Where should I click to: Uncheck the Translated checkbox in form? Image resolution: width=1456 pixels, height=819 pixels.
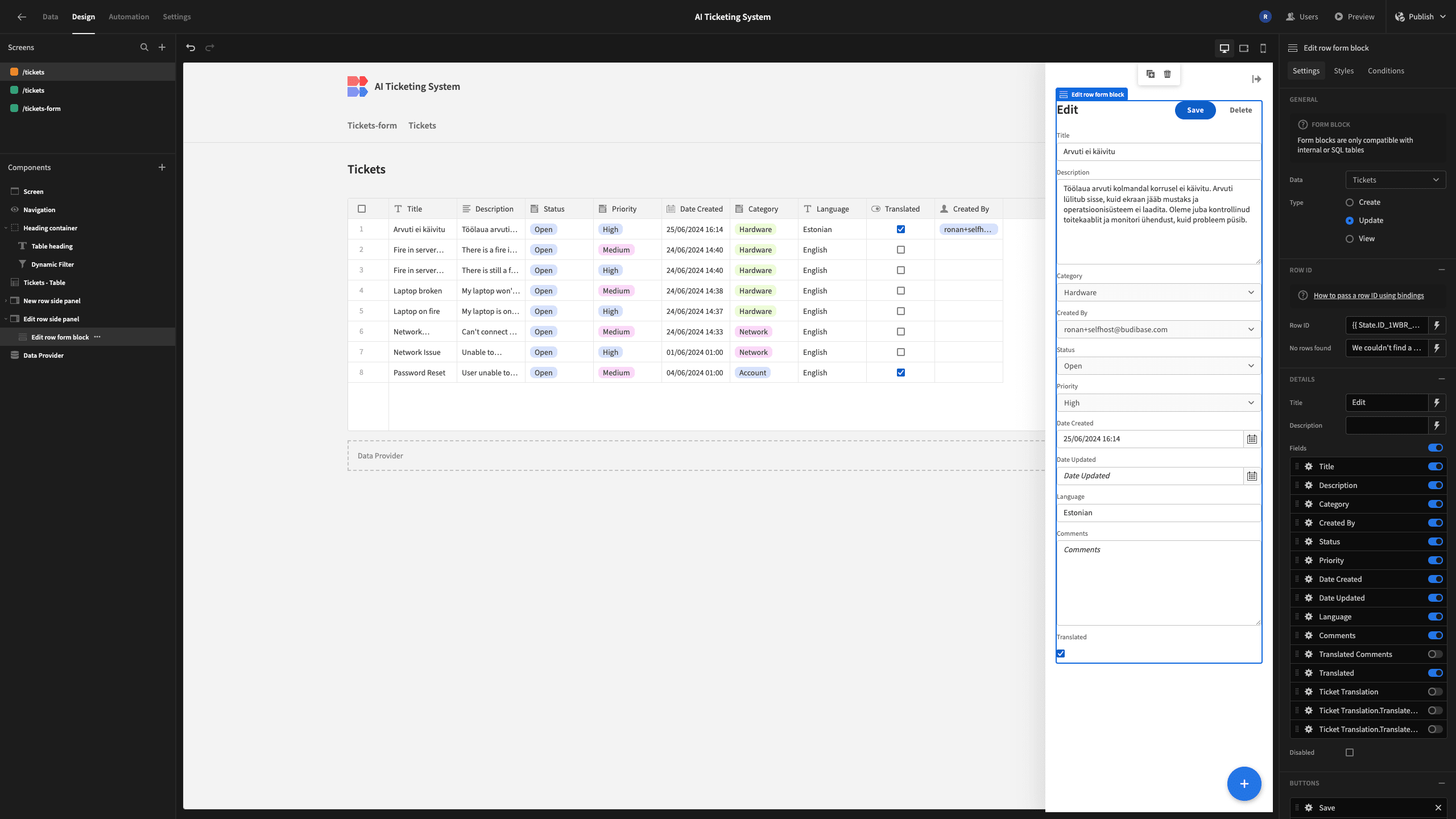(1061, 653)
